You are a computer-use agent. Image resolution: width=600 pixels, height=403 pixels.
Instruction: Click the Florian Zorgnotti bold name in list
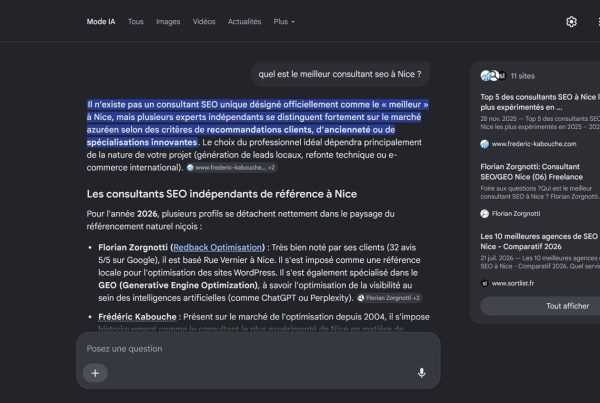point(133,247)
